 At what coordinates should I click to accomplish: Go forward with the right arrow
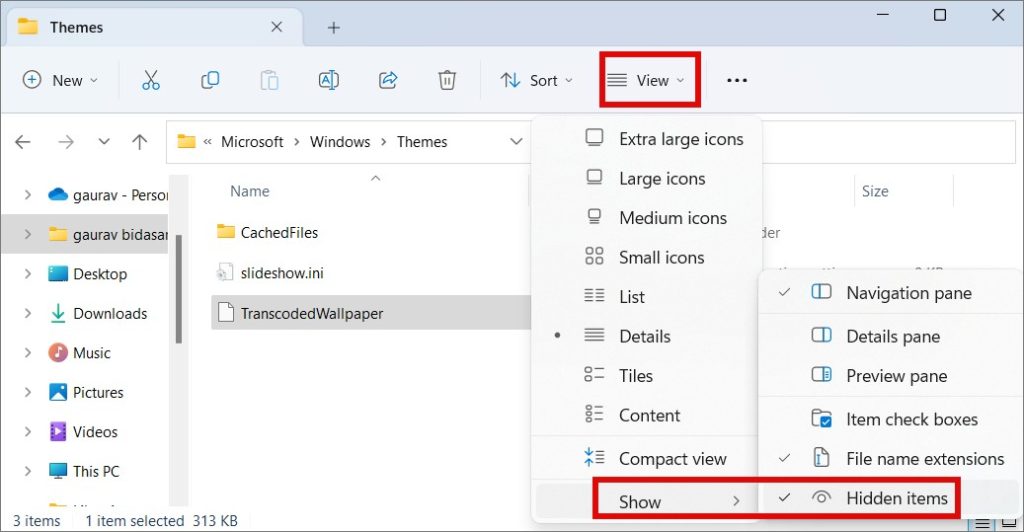coord(65,142)
